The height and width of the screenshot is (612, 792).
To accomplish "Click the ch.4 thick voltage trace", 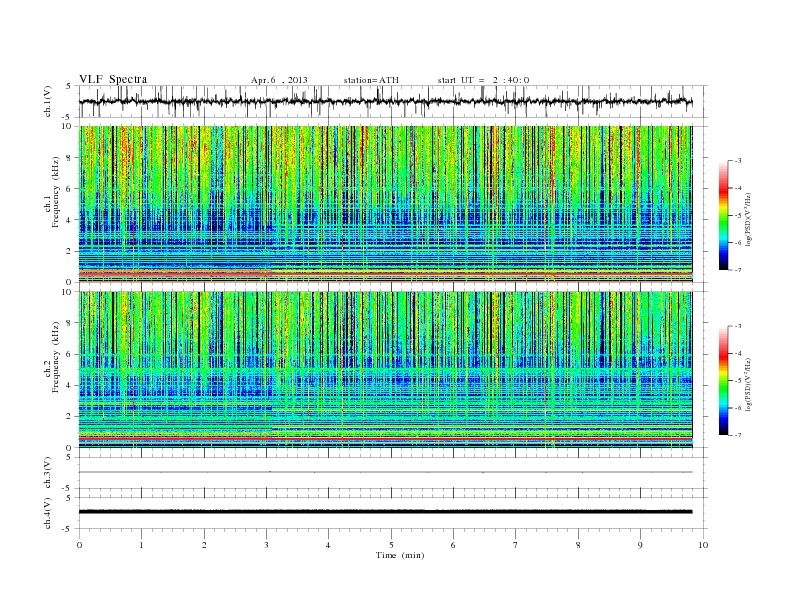I will click(x=385, y=512).
